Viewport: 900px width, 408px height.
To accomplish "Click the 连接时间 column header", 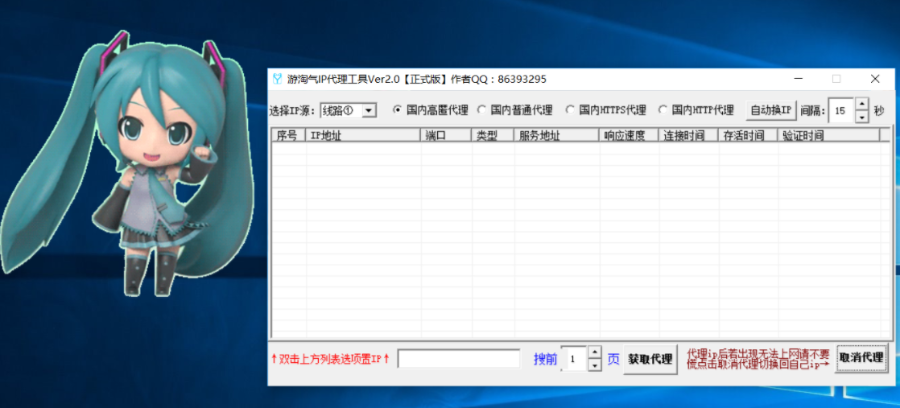I will [688, 135].
